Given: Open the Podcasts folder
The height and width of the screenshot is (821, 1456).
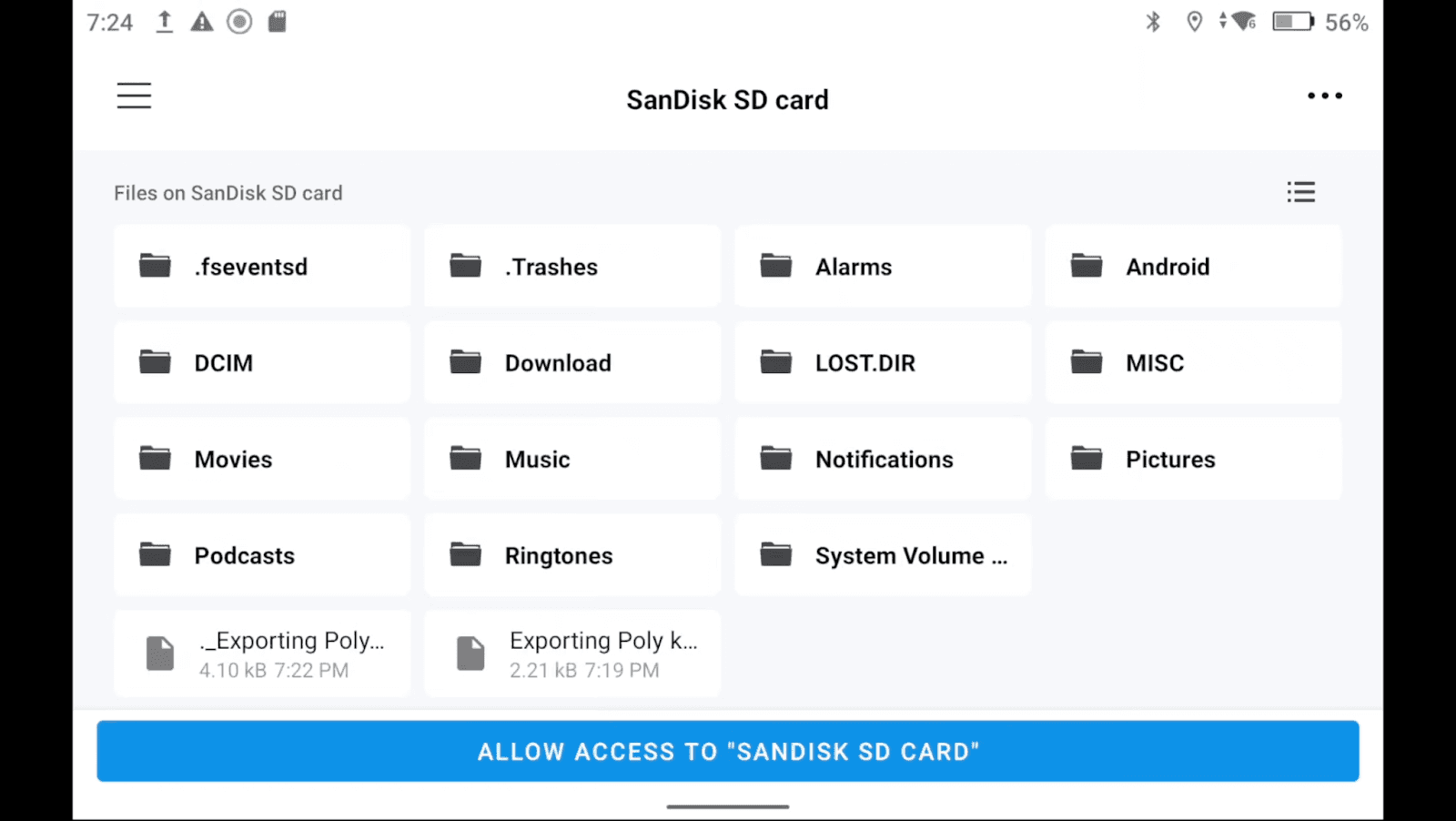Looking at the screenshot, I should [x=262, y=555].
